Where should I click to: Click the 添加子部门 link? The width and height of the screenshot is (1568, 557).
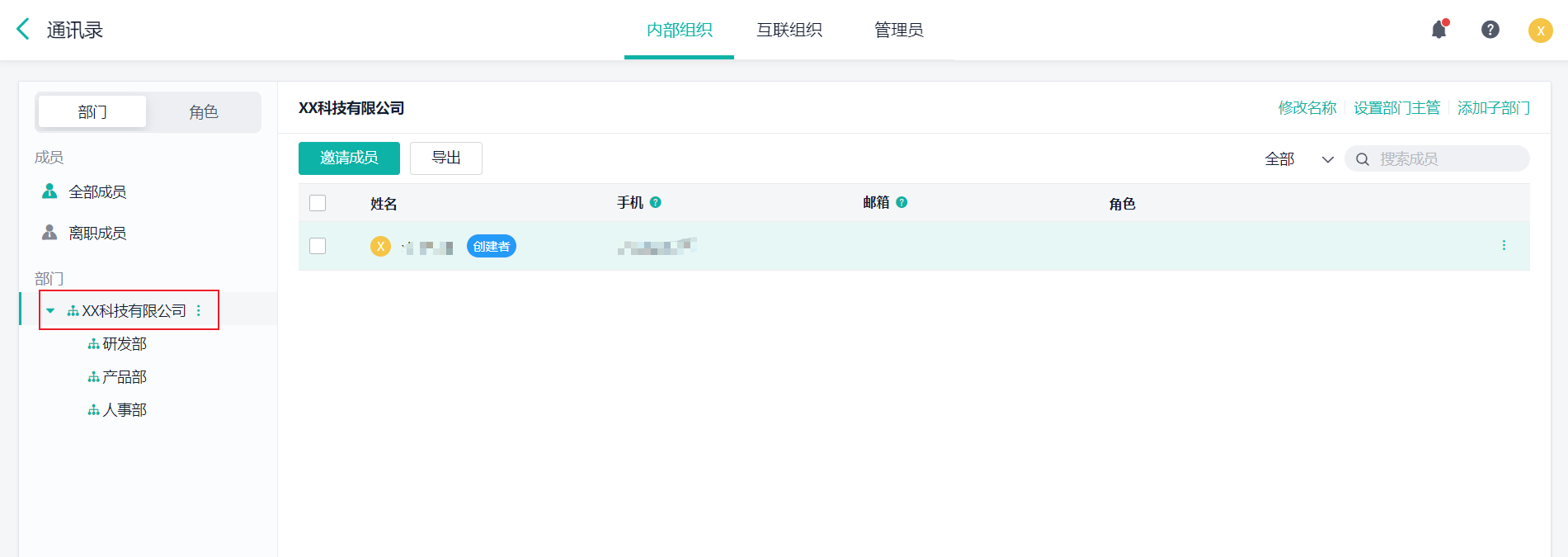tap(1493, 108)
